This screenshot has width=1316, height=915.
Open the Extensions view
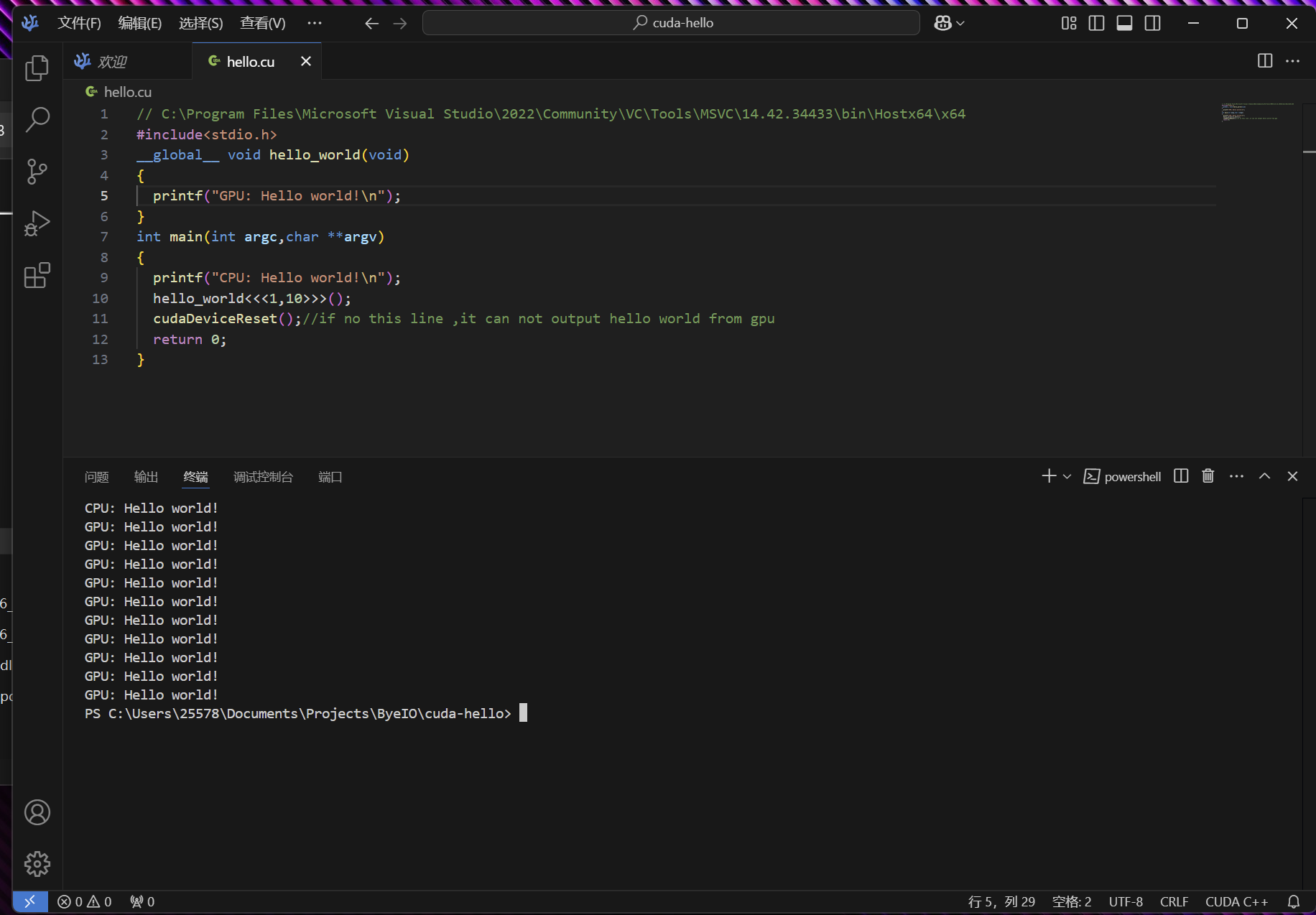[37, 275]
